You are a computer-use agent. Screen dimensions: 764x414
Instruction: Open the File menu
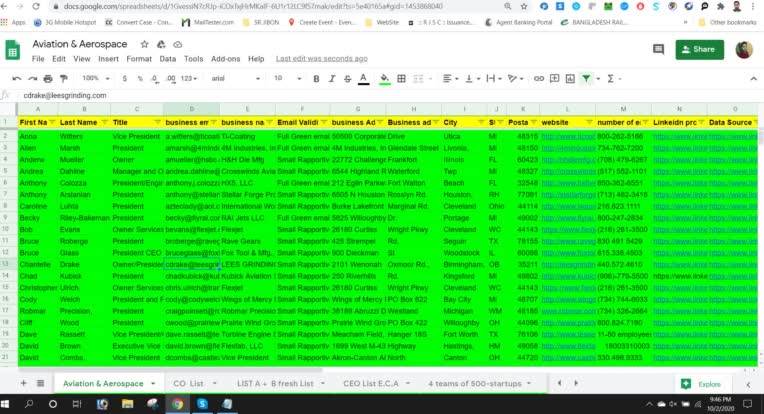coord(38,58)
